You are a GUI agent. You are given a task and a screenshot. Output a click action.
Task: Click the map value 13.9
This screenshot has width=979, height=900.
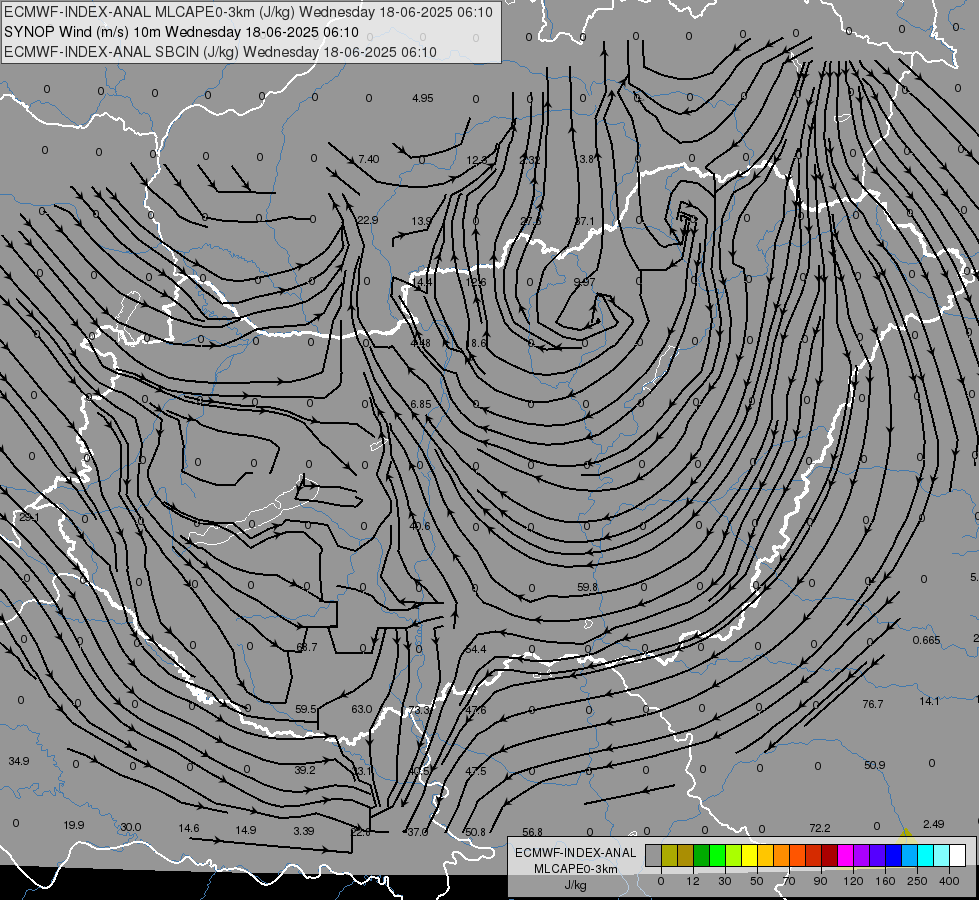tap(421, 220)
